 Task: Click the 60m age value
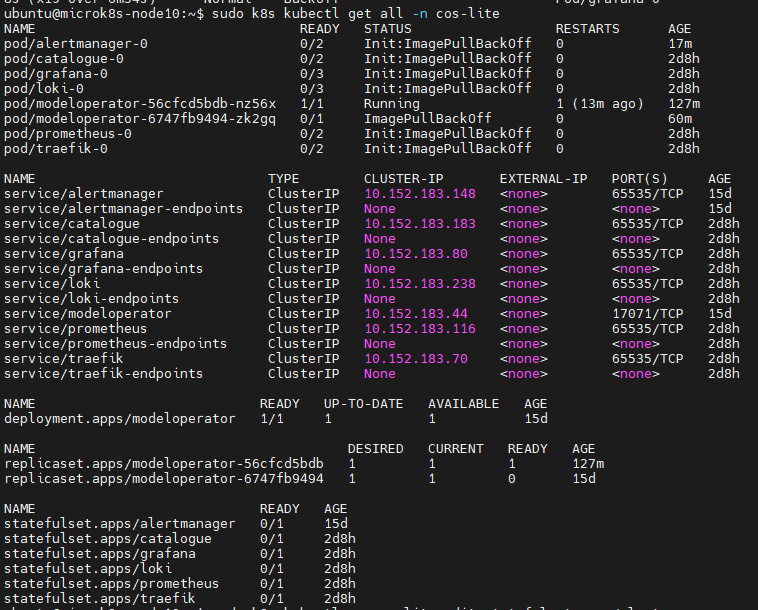[680, 119]
